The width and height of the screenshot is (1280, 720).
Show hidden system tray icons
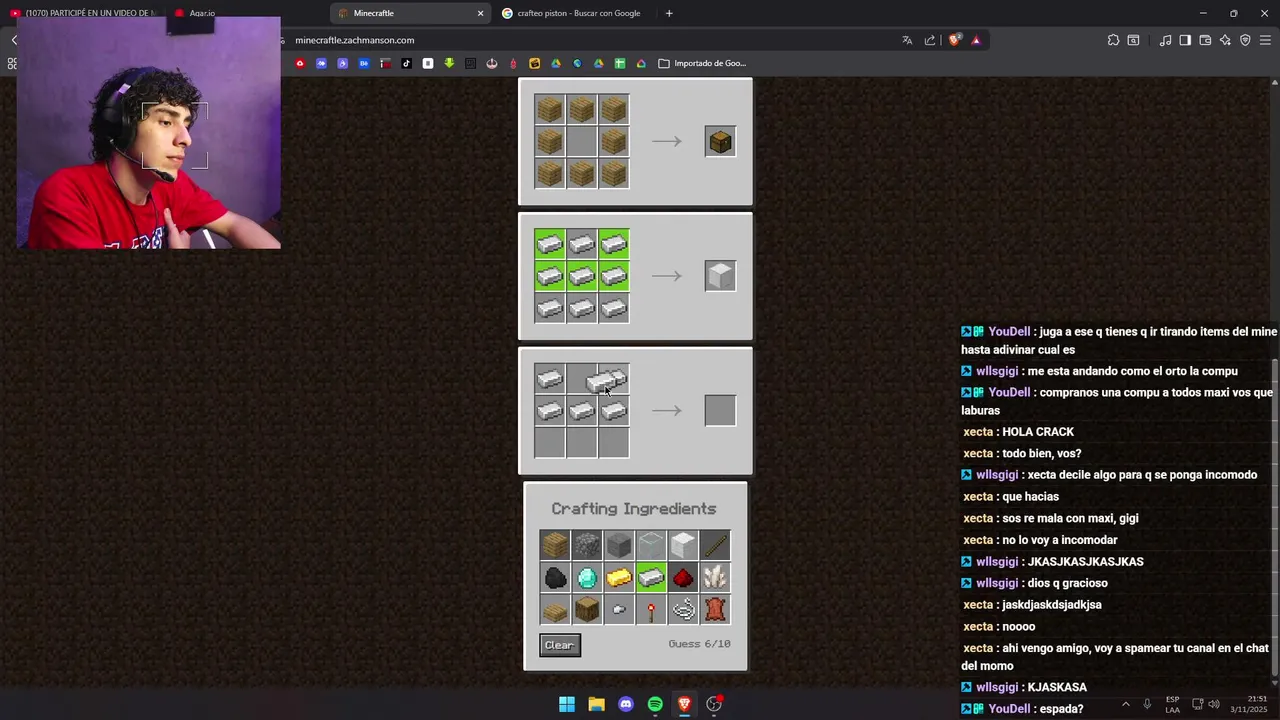[x=1125, y=704]
